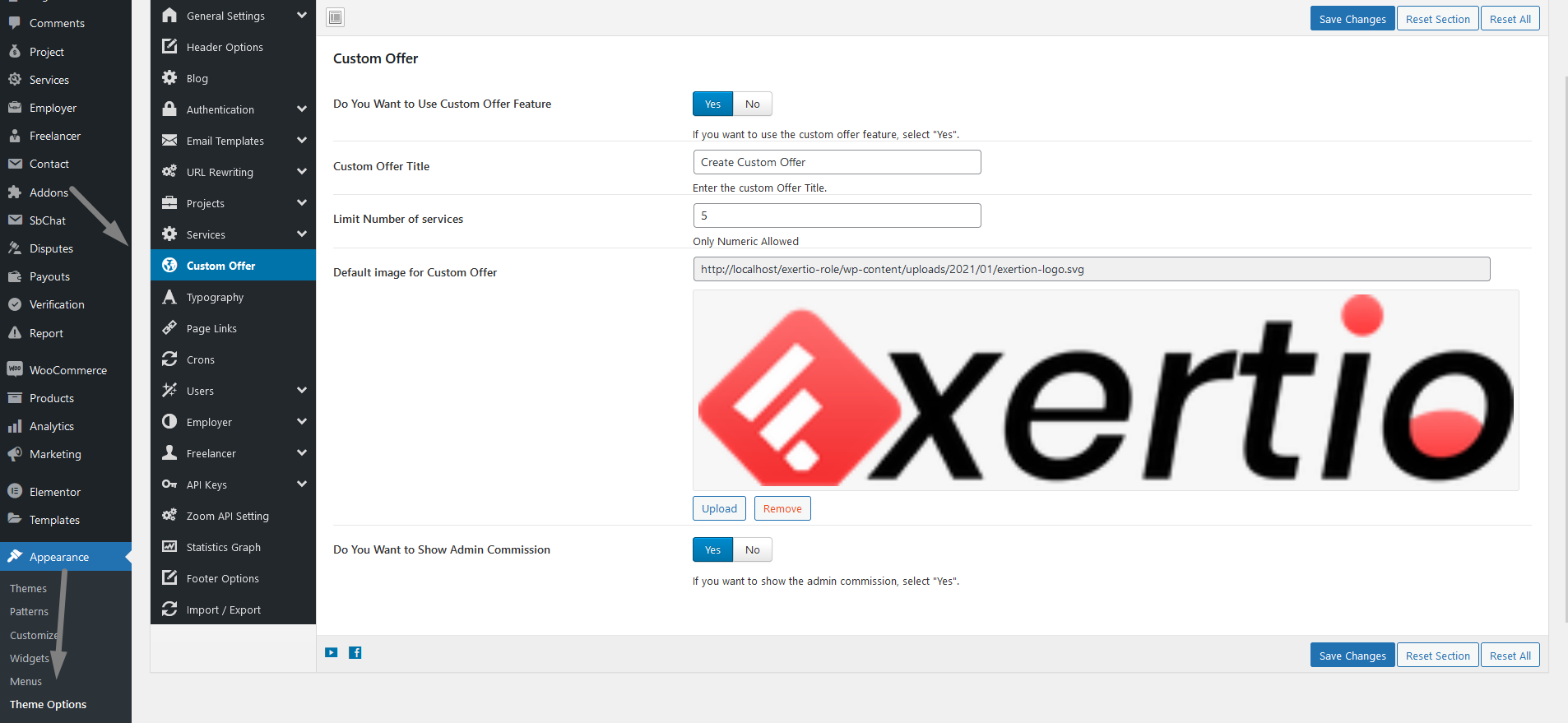
Task: Expand the Services options chevron
Action: click(x=302, y=234)
